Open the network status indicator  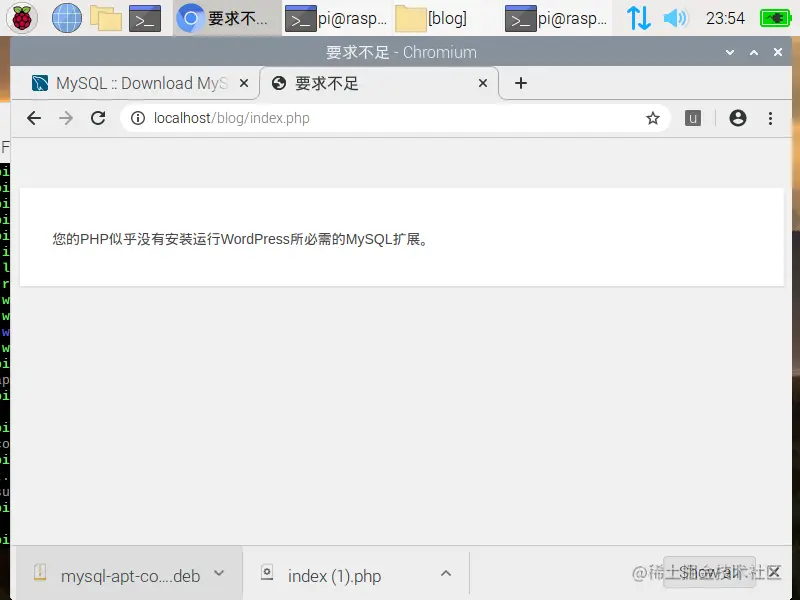click(638, 18)
